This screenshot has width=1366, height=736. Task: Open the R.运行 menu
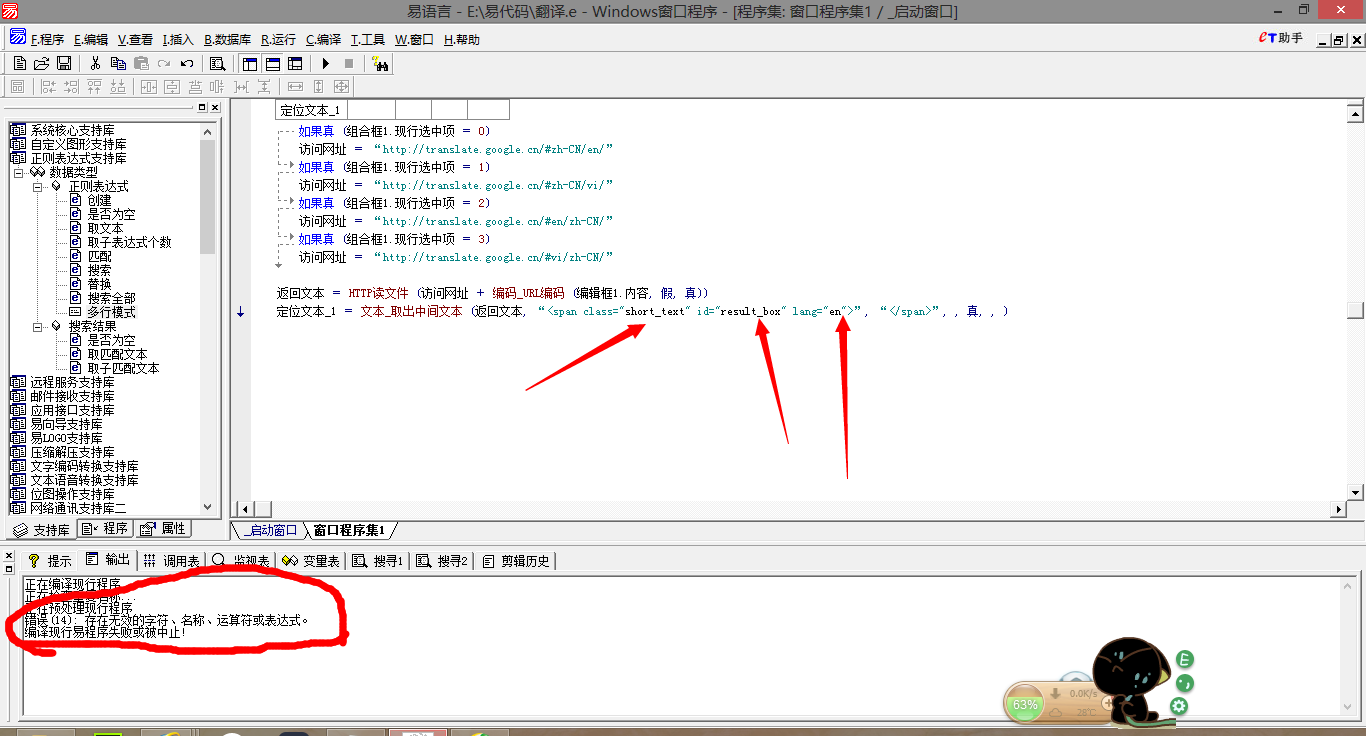pos(278,40)
